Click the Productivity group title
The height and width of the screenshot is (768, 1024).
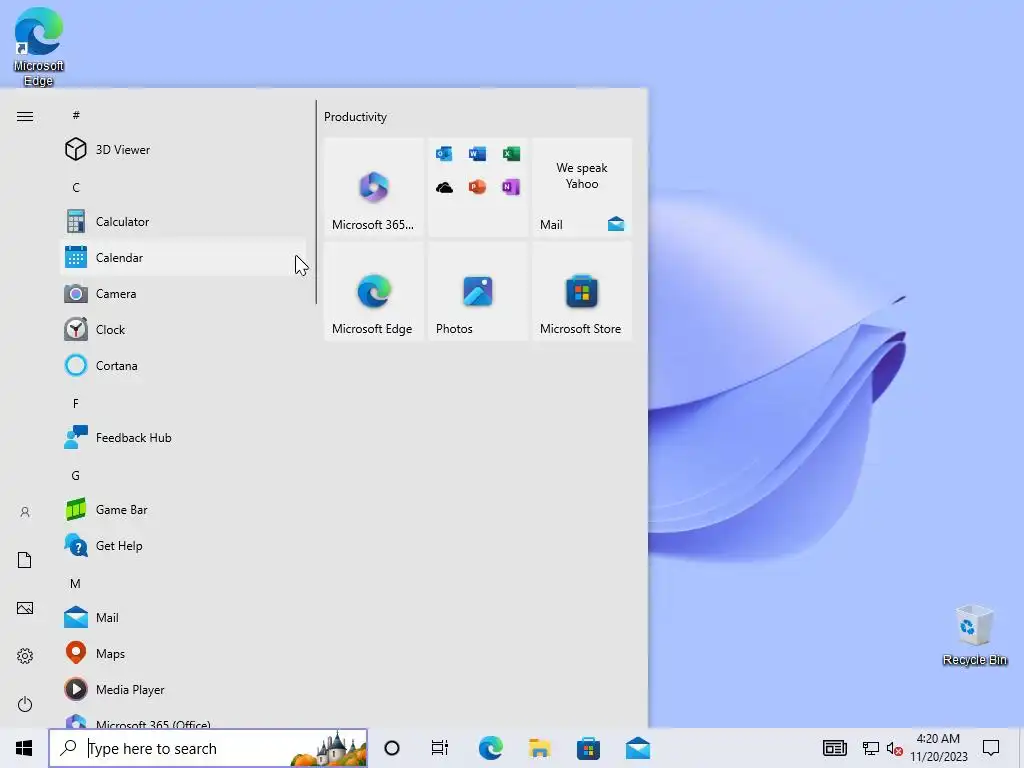point(355,117)
